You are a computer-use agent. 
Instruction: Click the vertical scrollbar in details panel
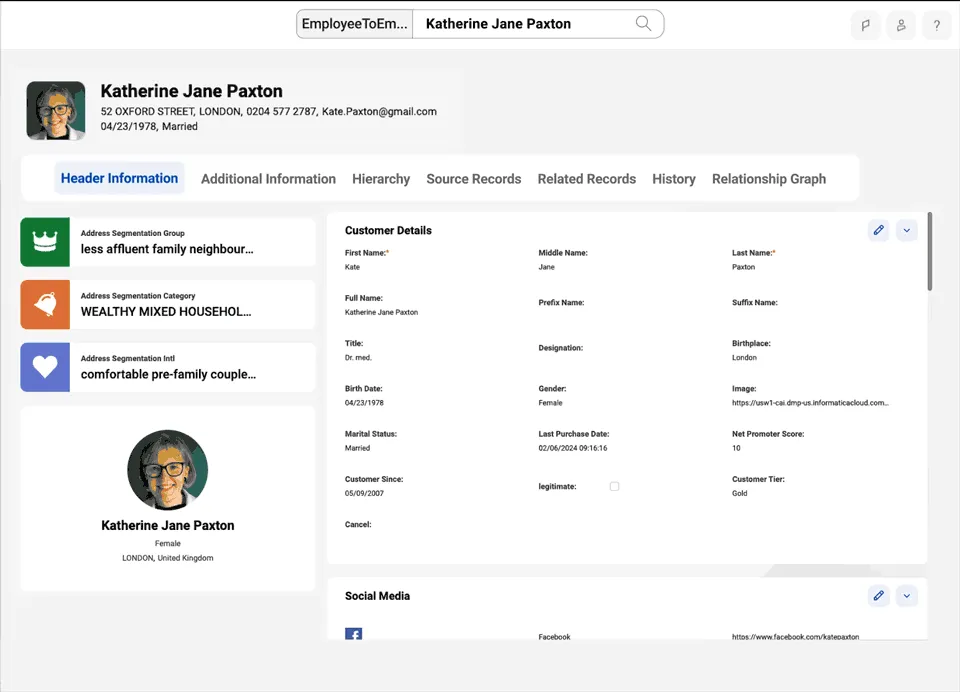[x=930, y=252]
